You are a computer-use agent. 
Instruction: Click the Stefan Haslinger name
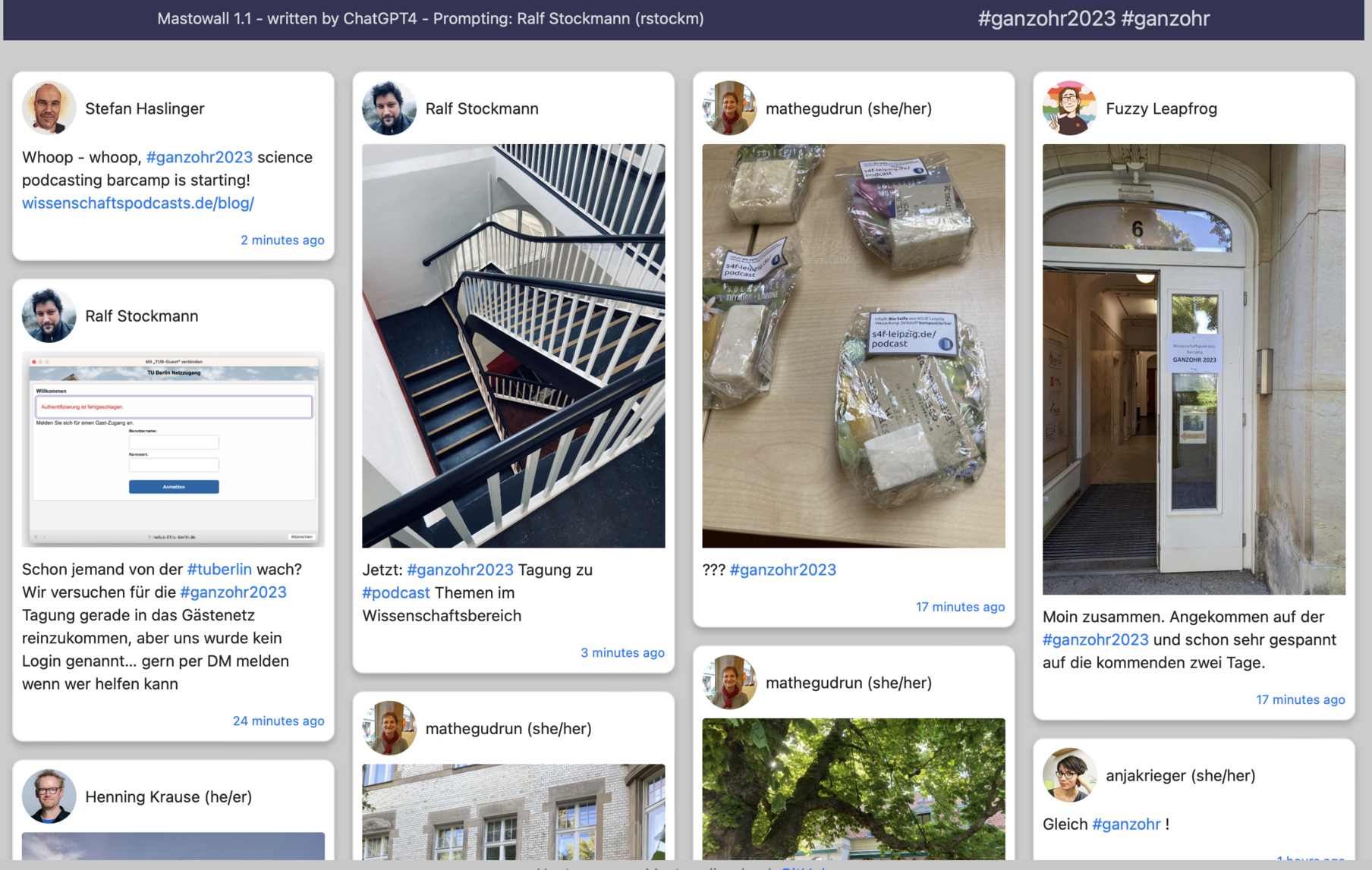click(145, 108)
